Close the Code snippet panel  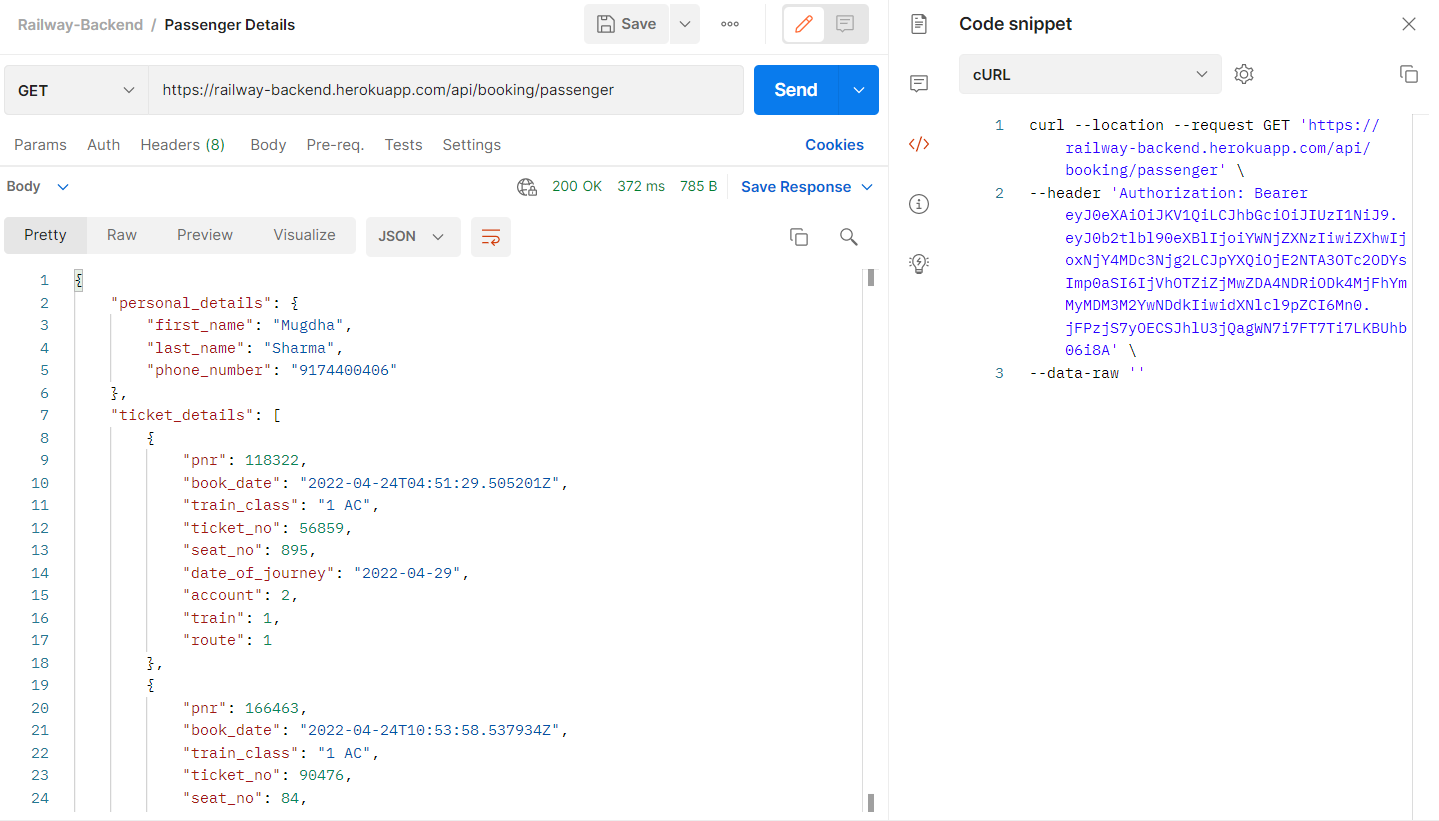(1409, 24)
